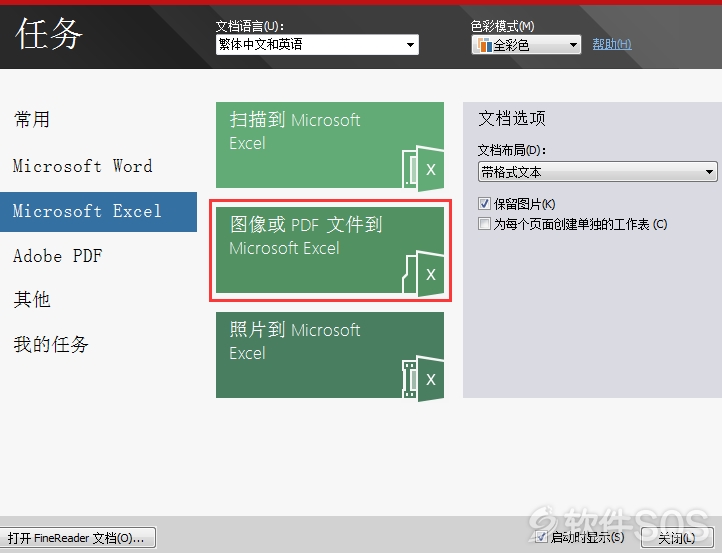
Task: Click the Excel icon on the image/PDF tile
Action: [x=424, y=274]
